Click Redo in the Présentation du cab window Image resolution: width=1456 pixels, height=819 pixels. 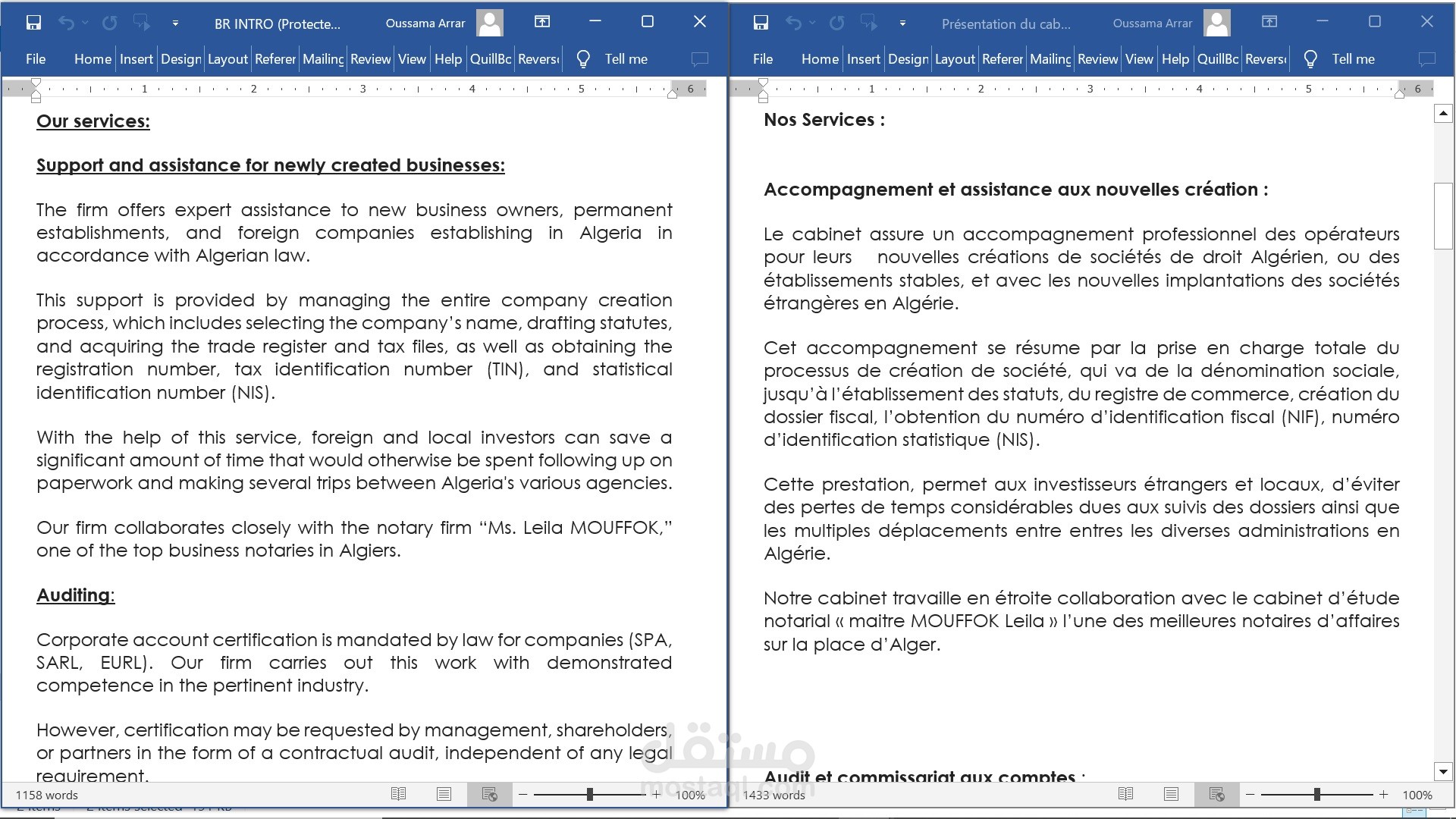(837, 23)
